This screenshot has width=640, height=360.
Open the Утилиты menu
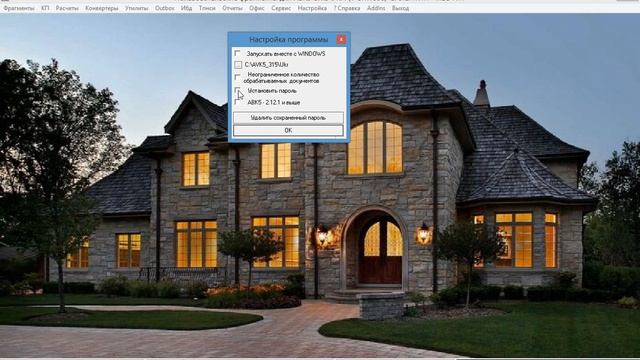[x=136, y=8]
